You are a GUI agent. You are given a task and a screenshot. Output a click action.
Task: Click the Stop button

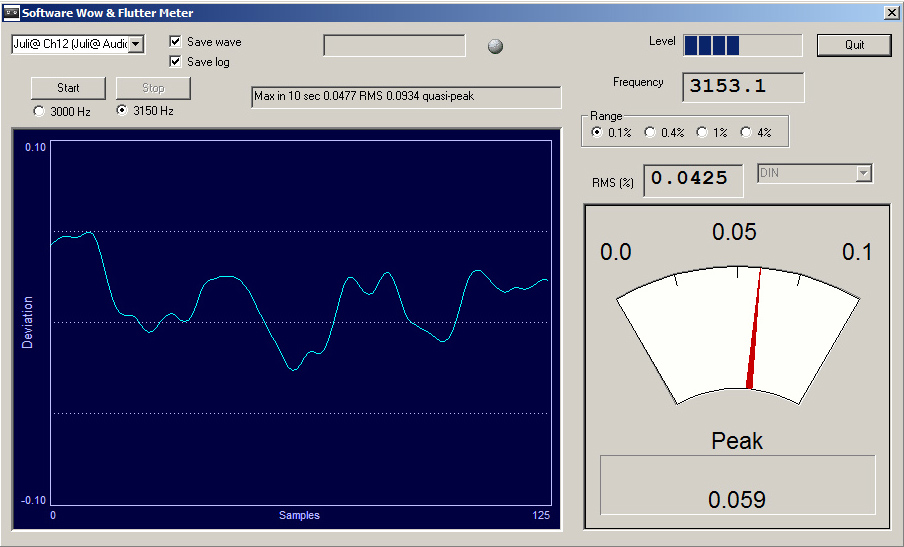click(x=153, y=88)
